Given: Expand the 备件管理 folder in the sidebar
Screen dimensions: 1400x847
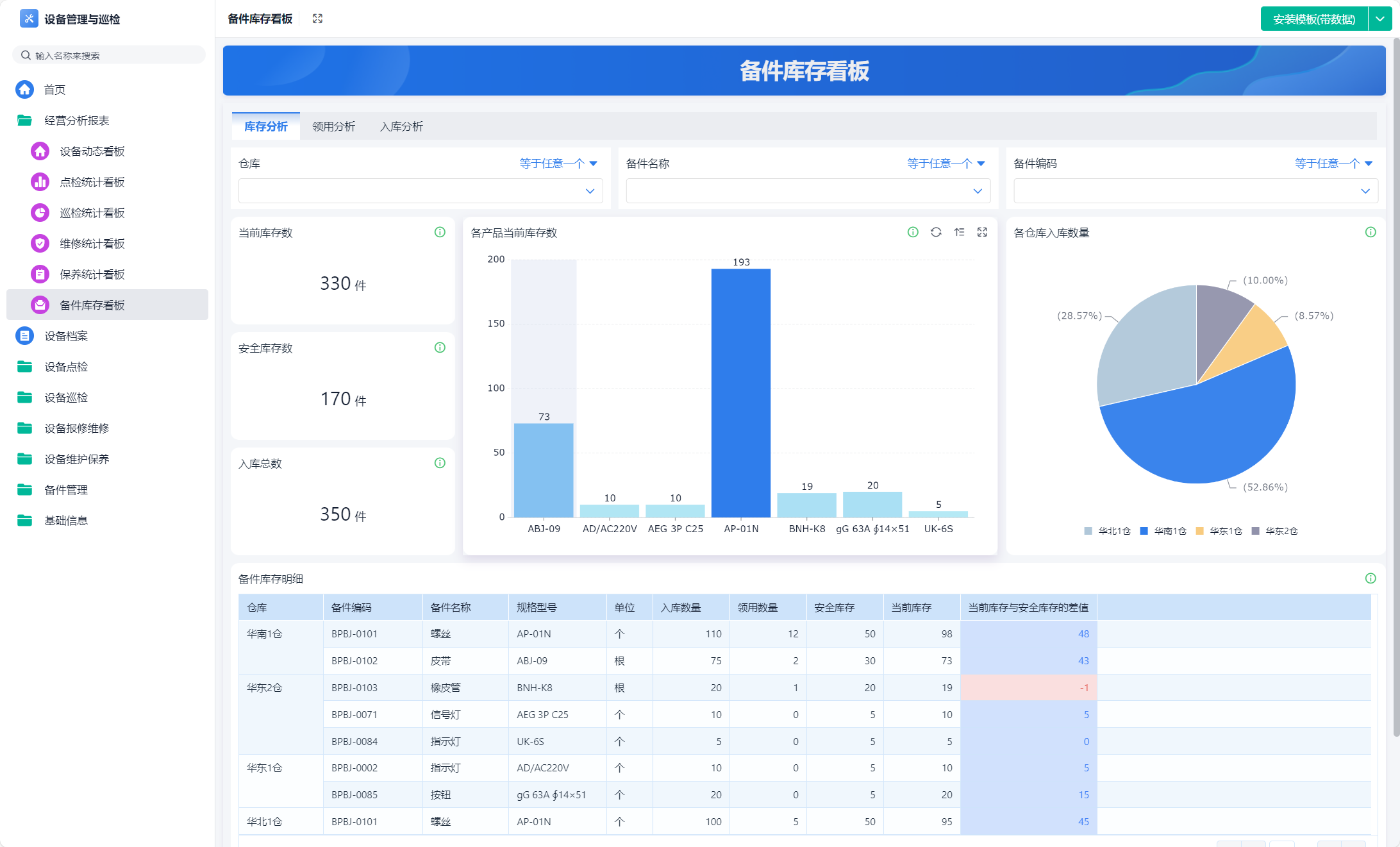Looking at the screenshot, I should click(x=65, y=490).
